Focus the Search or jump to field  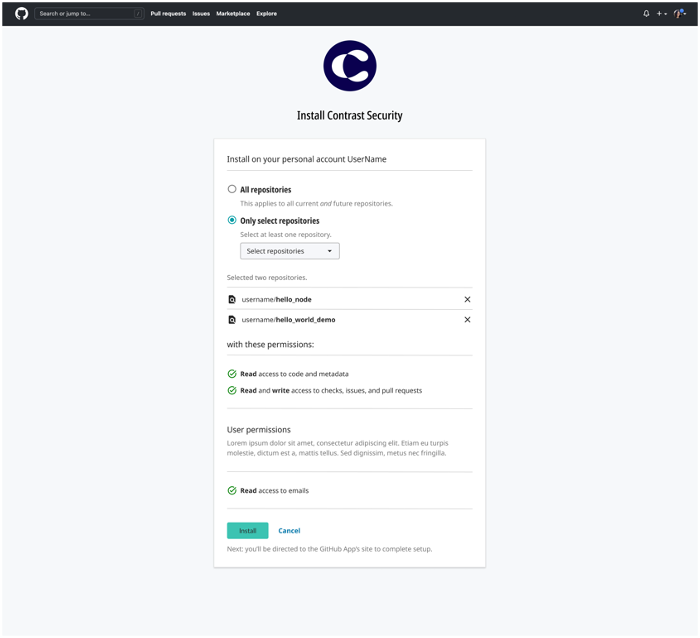[89, 13]
